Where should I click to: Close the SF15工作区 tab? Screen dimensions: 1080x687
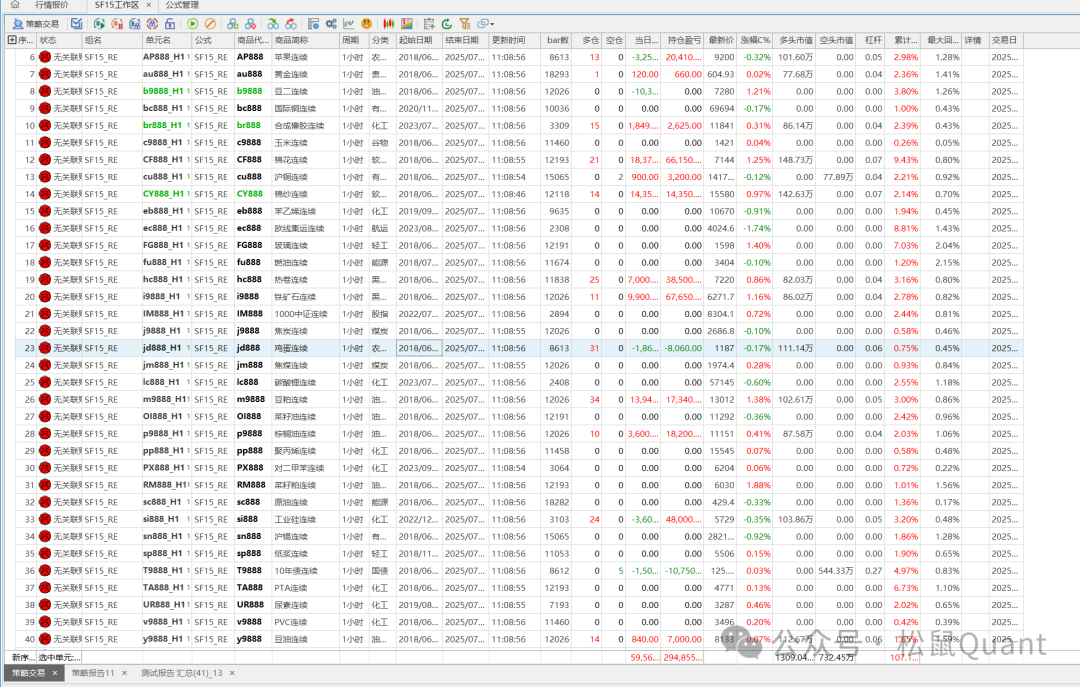click(x=149, y=5)
